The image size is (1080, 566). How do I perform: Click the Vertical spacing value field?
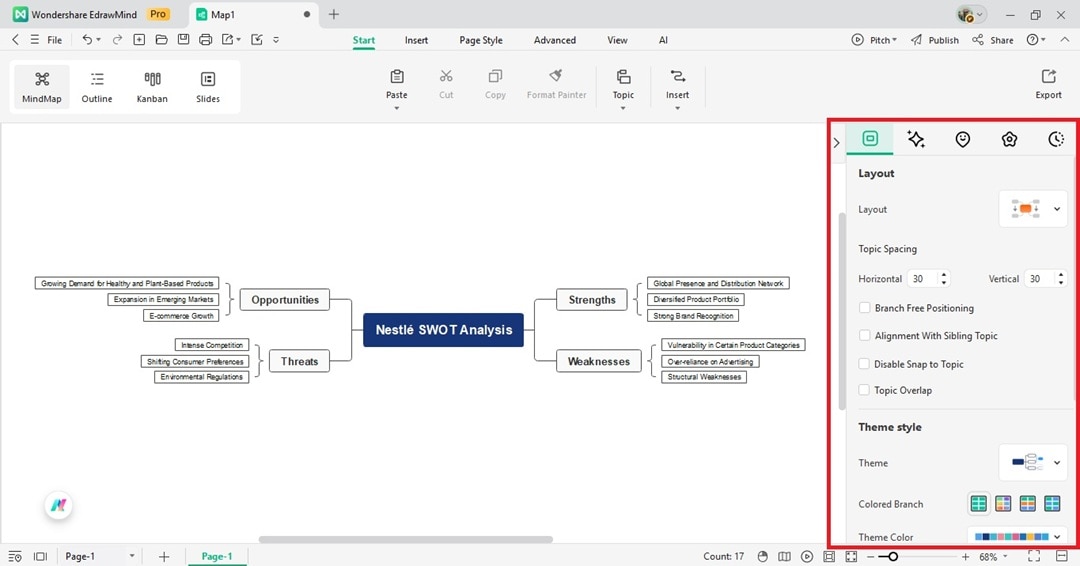click(x=1040, y=278)
